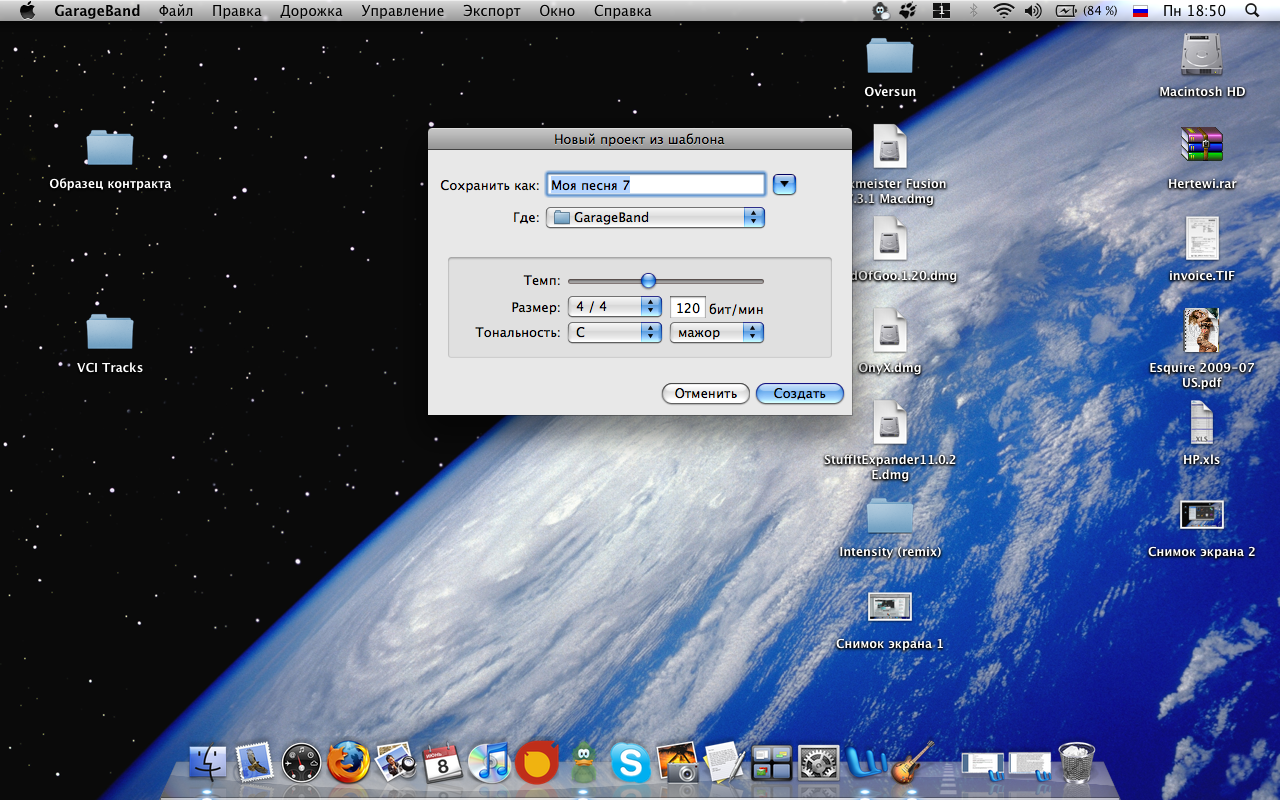Open the Trash in the Dock
Viewport: 1280px width, 800px height.
1077,763
